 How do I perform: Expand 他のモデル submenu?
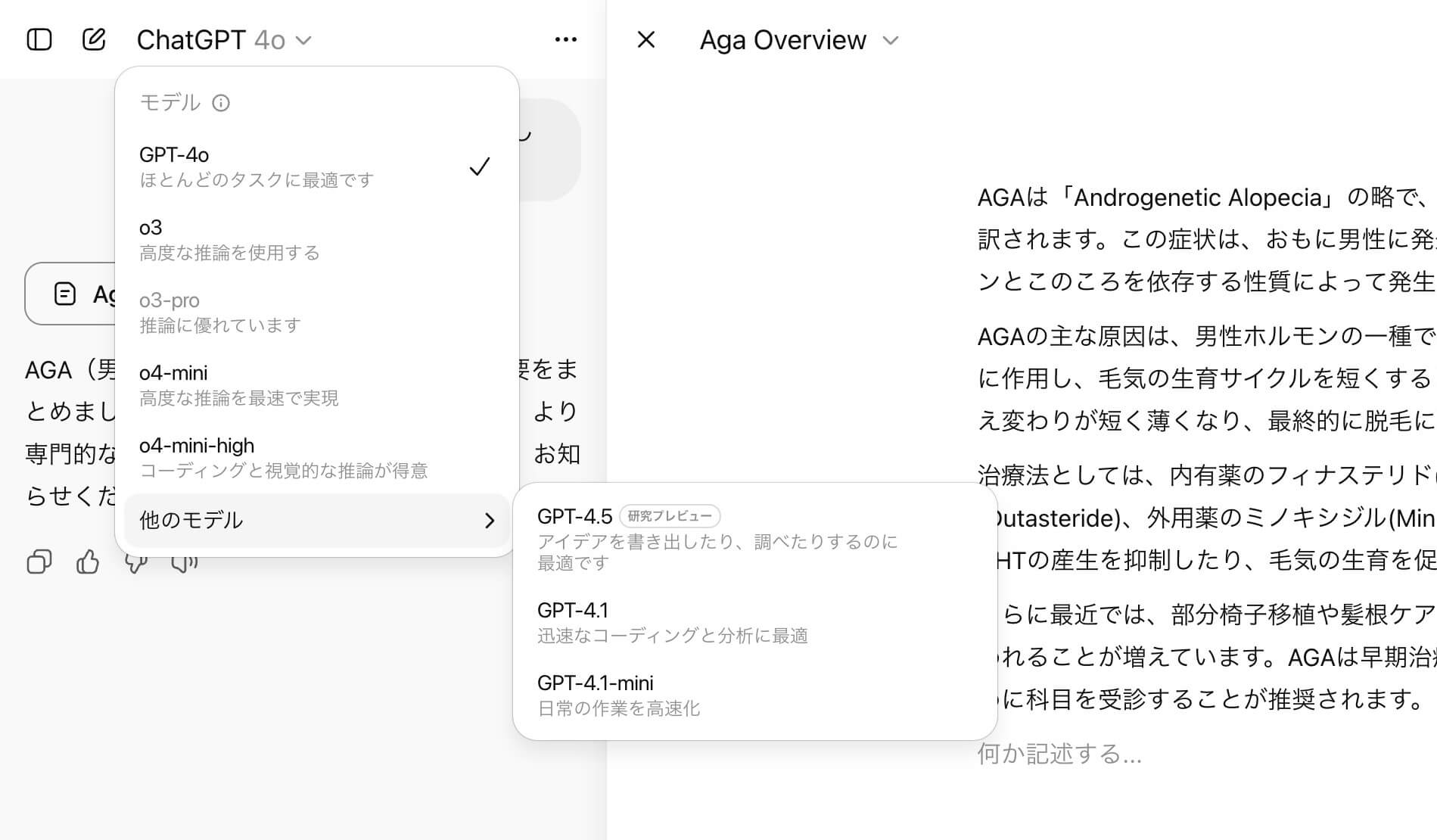[x=316, y=520]
